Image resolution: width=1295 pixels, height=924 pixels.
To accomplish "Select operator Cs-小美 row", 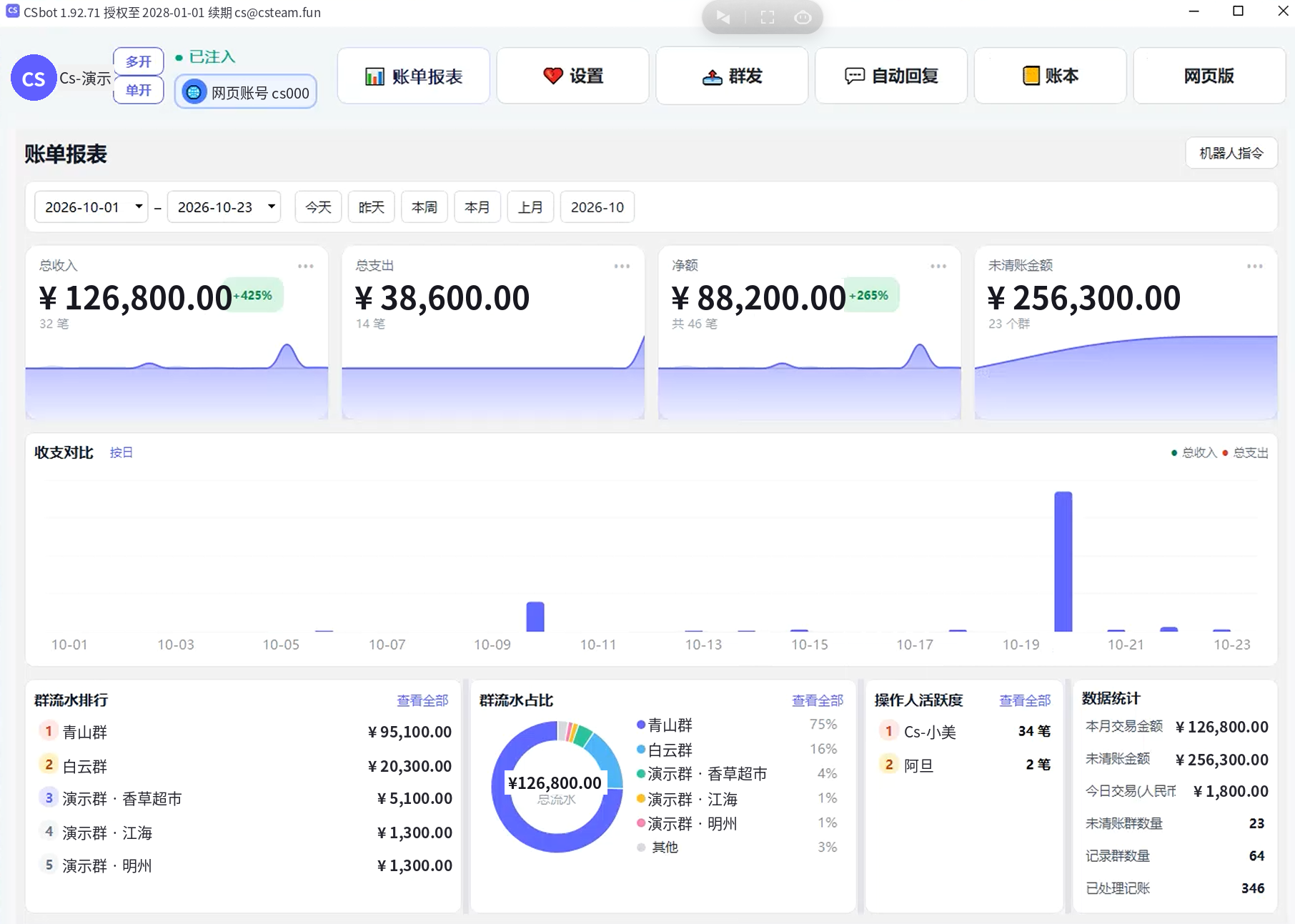I will 964,731.
